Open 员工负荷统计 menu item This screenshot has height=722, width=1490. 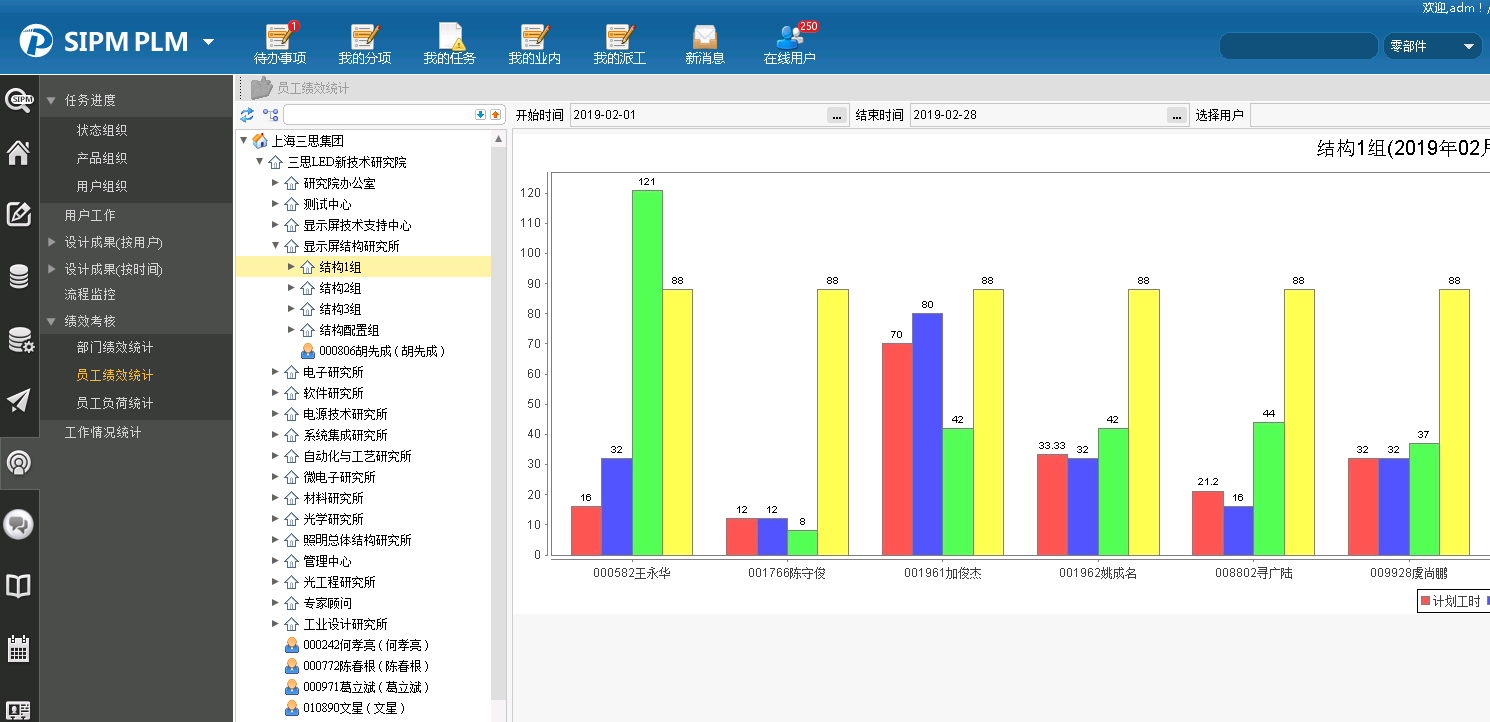(115, 403)
